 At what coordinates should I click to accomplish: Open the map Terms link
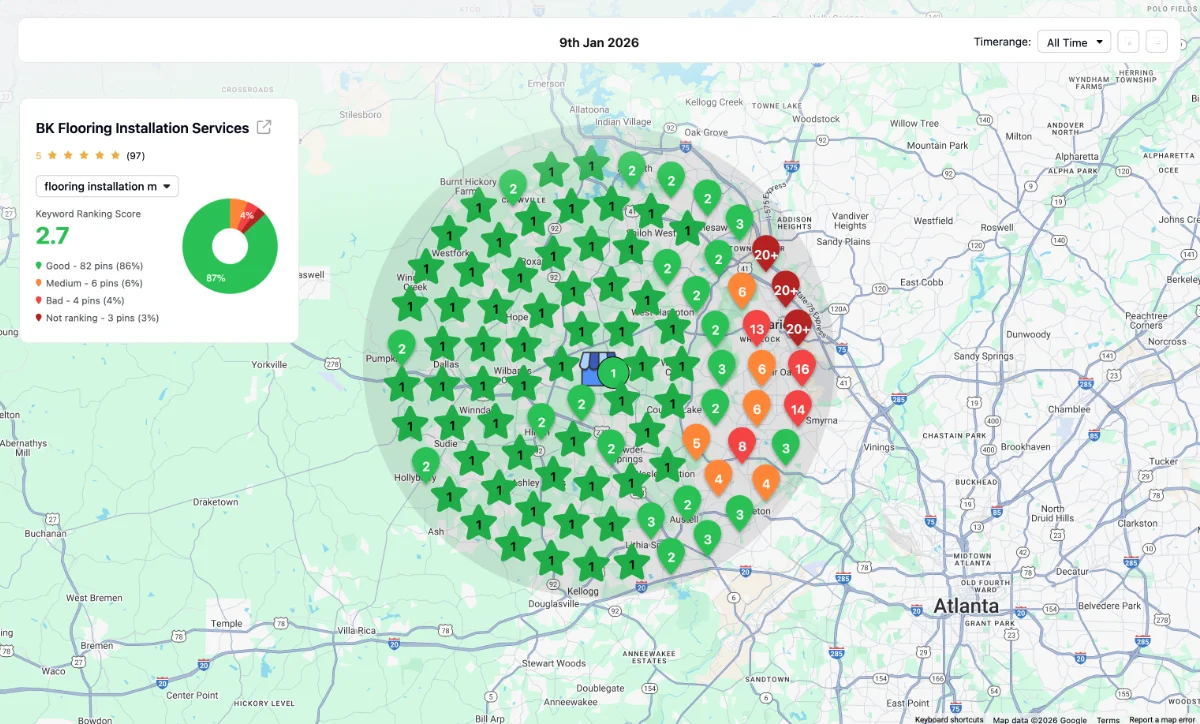point(1108,719)
